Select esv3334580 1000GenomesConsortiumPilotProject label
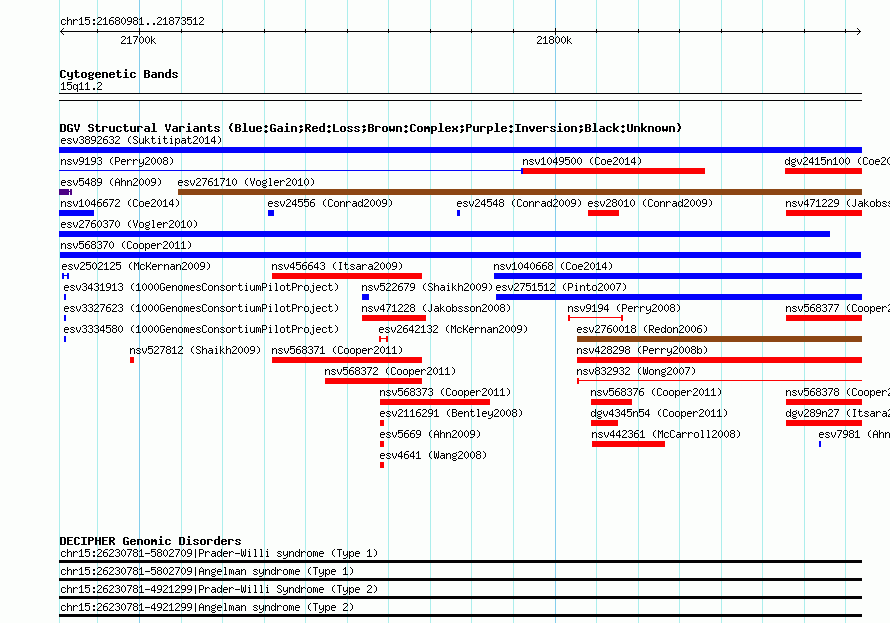Image resolution: width=890 pixels, height=623 pixels. tap(201, 329)
